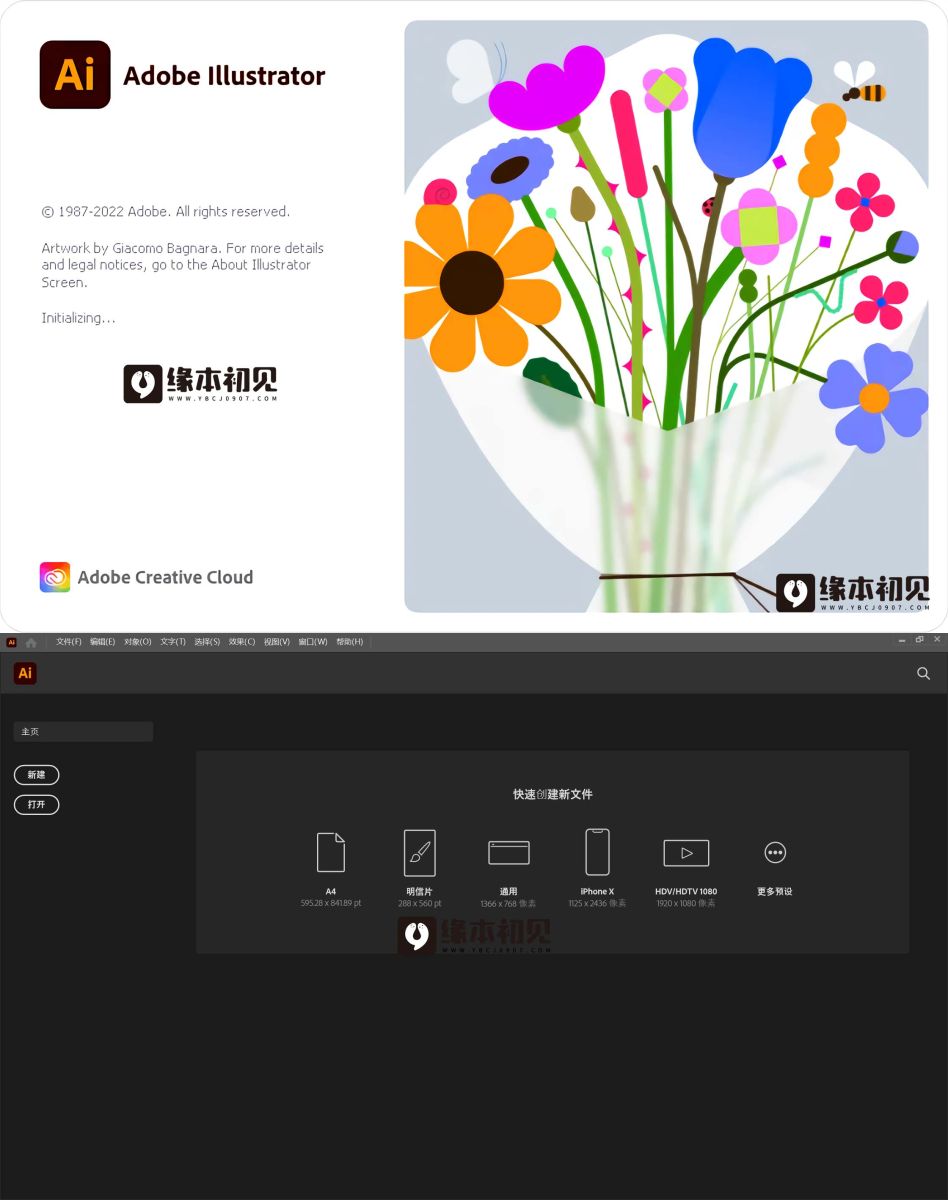Viewport: 948px width, 1200px height.
Task: Click the 快速创建新文件 heading text
Action: 553,794
